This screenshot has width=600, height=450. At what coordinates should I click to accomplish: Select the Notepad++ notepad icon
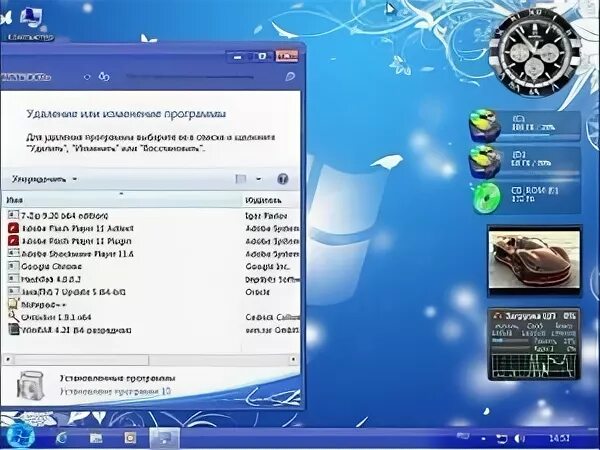coord(13,305)
